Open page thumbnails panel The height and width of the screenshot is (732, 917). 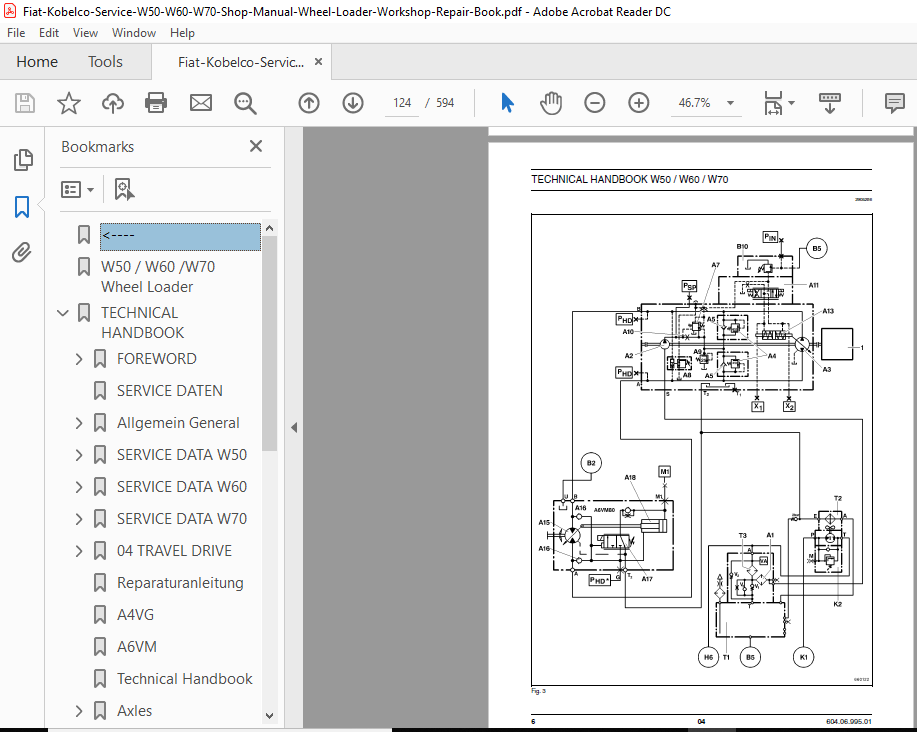point(23,160)
